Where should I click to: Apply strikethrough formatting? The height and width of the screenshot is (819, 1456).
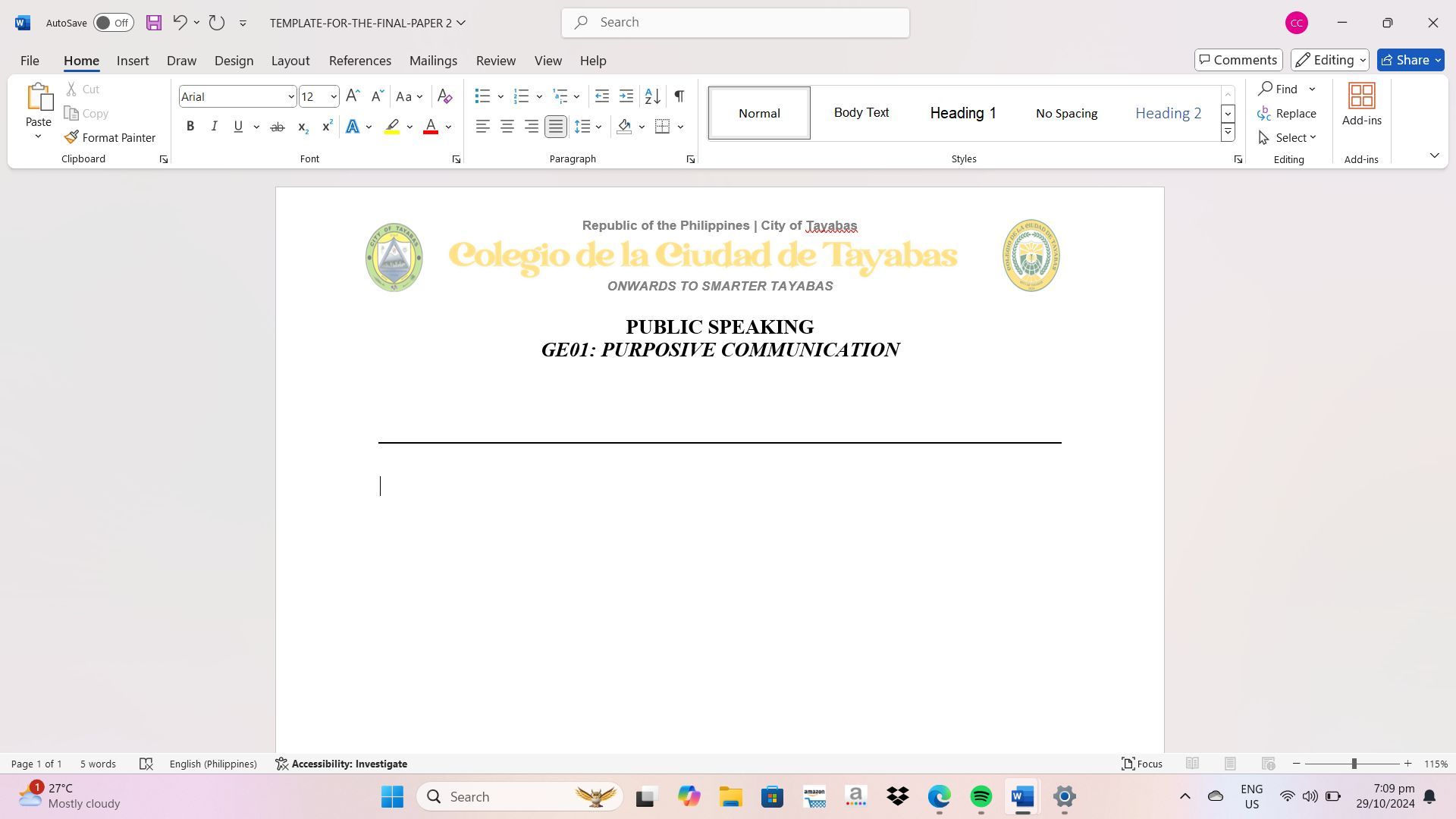click(278, 127)
